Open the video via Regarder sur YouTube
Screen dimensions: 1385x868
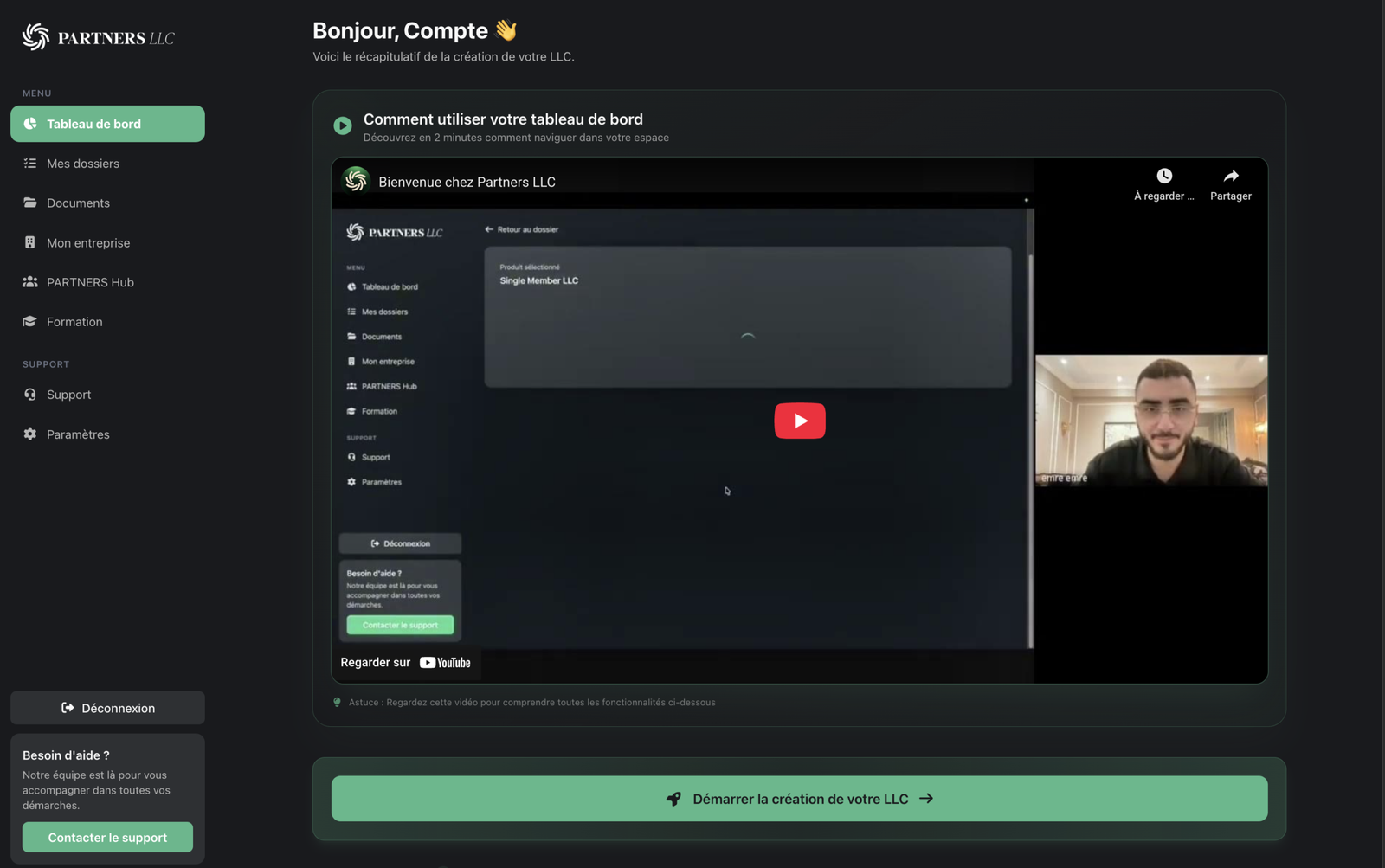pyautogui.click(x=406, y=663)
